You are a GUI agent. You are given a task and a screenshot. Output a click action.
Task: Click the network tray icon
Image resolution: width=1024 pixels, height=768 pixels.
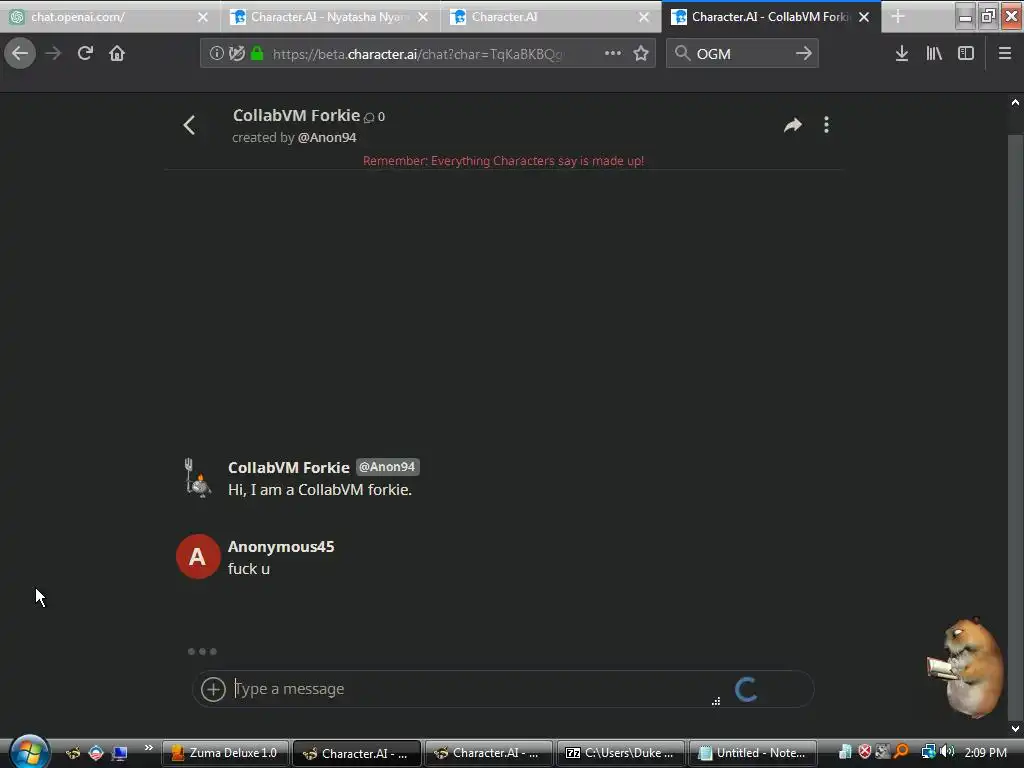coord(928,752)
